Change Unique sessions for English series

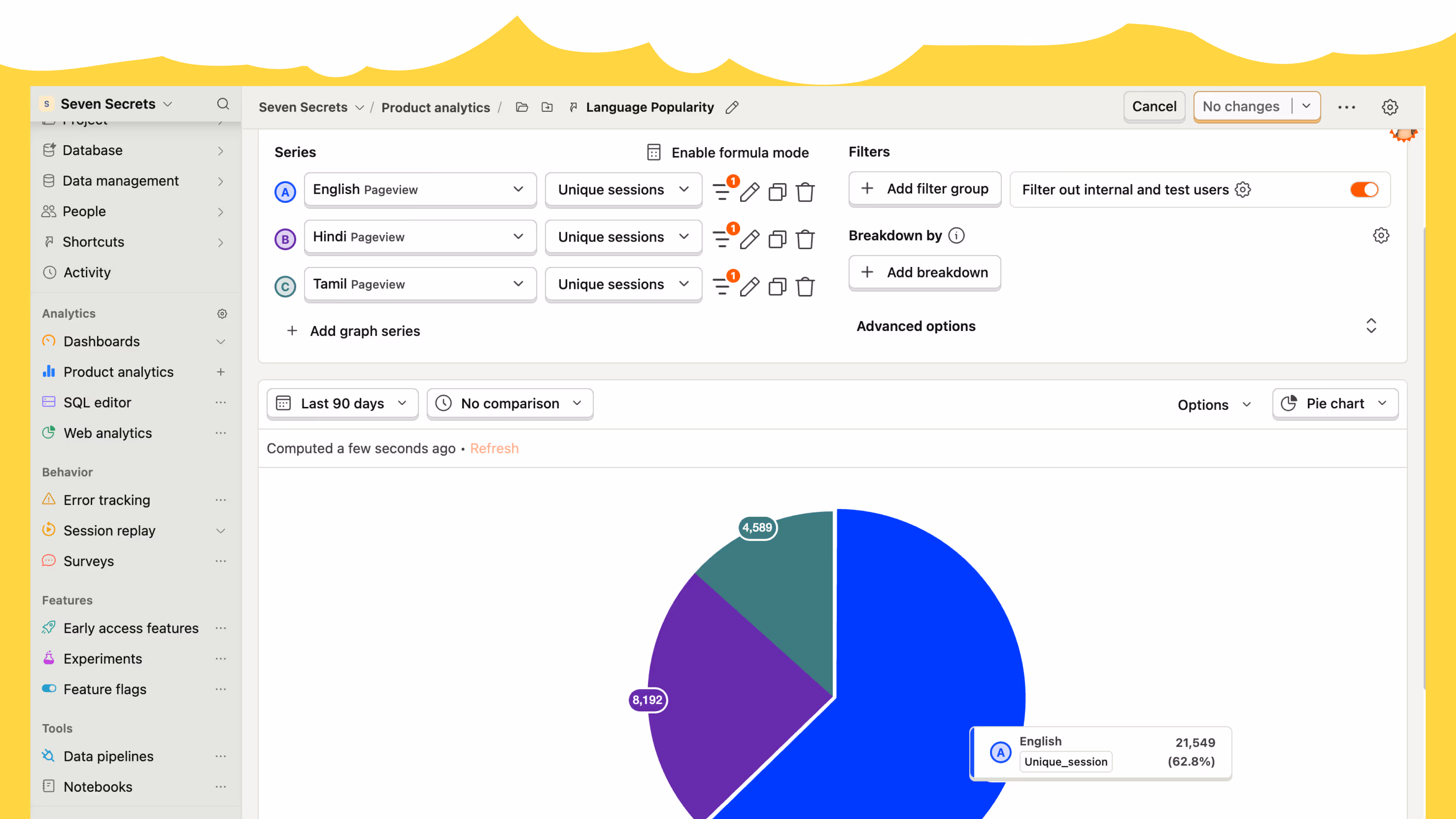click(623, 189)
